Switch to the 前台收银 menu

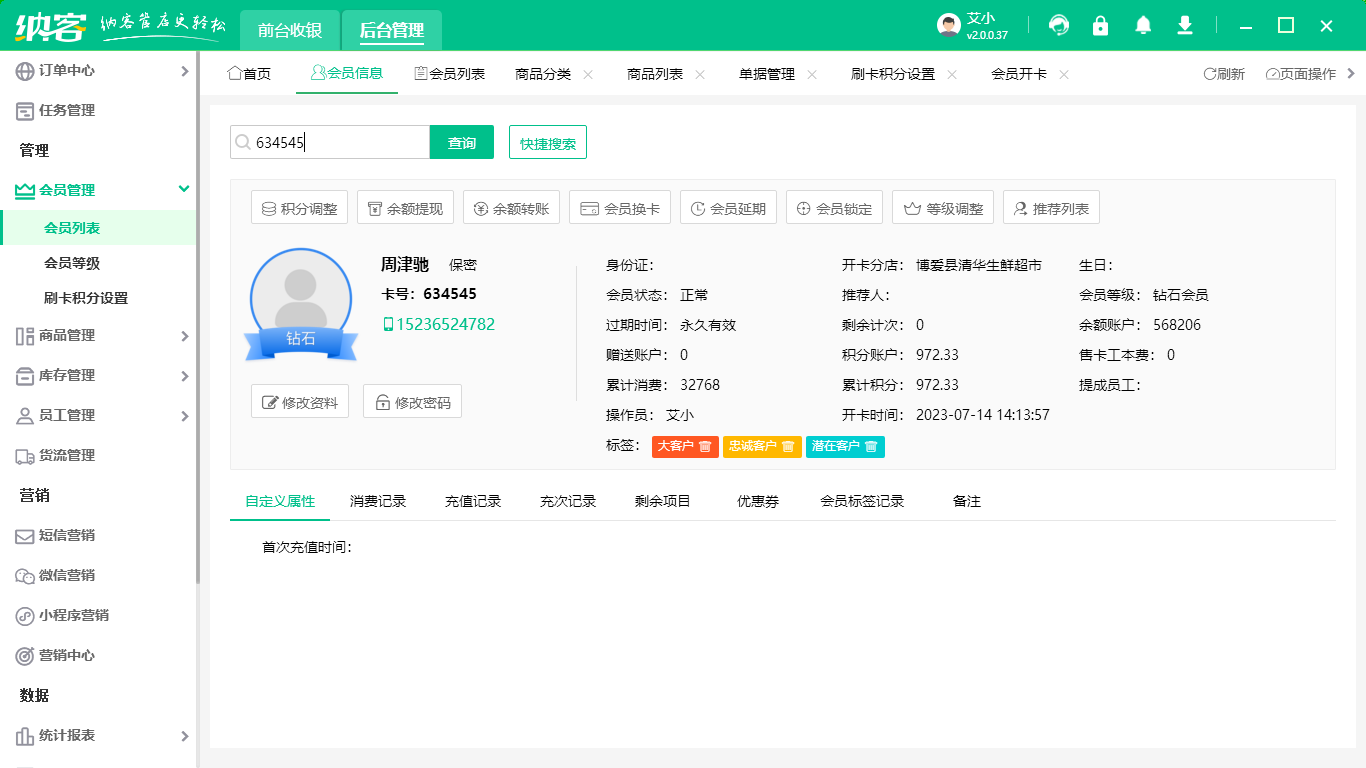[x=287, y=31]
